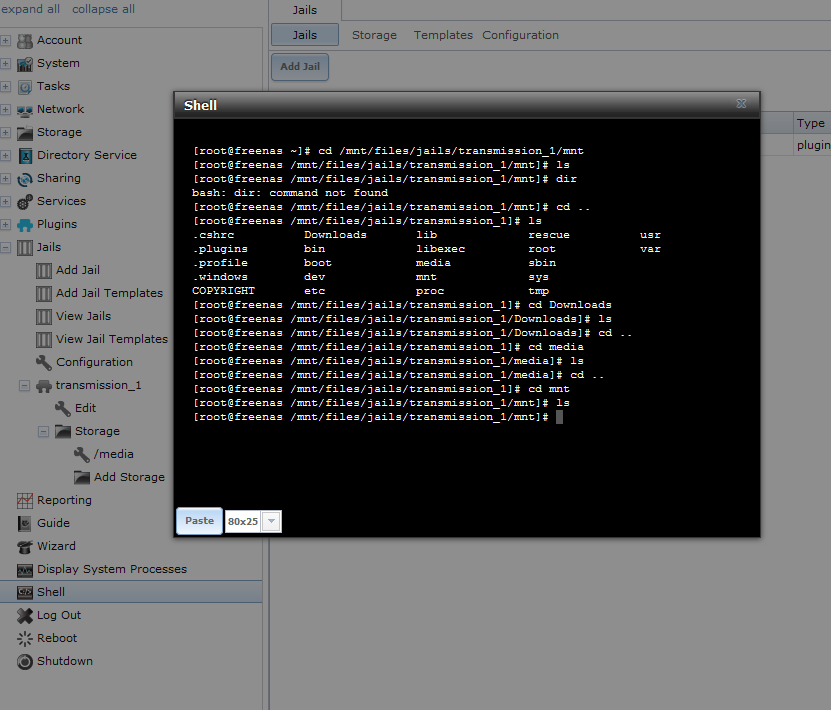Click the System monitor icon
The height and width of the screenshot is (710, 831).
(24, 64)
